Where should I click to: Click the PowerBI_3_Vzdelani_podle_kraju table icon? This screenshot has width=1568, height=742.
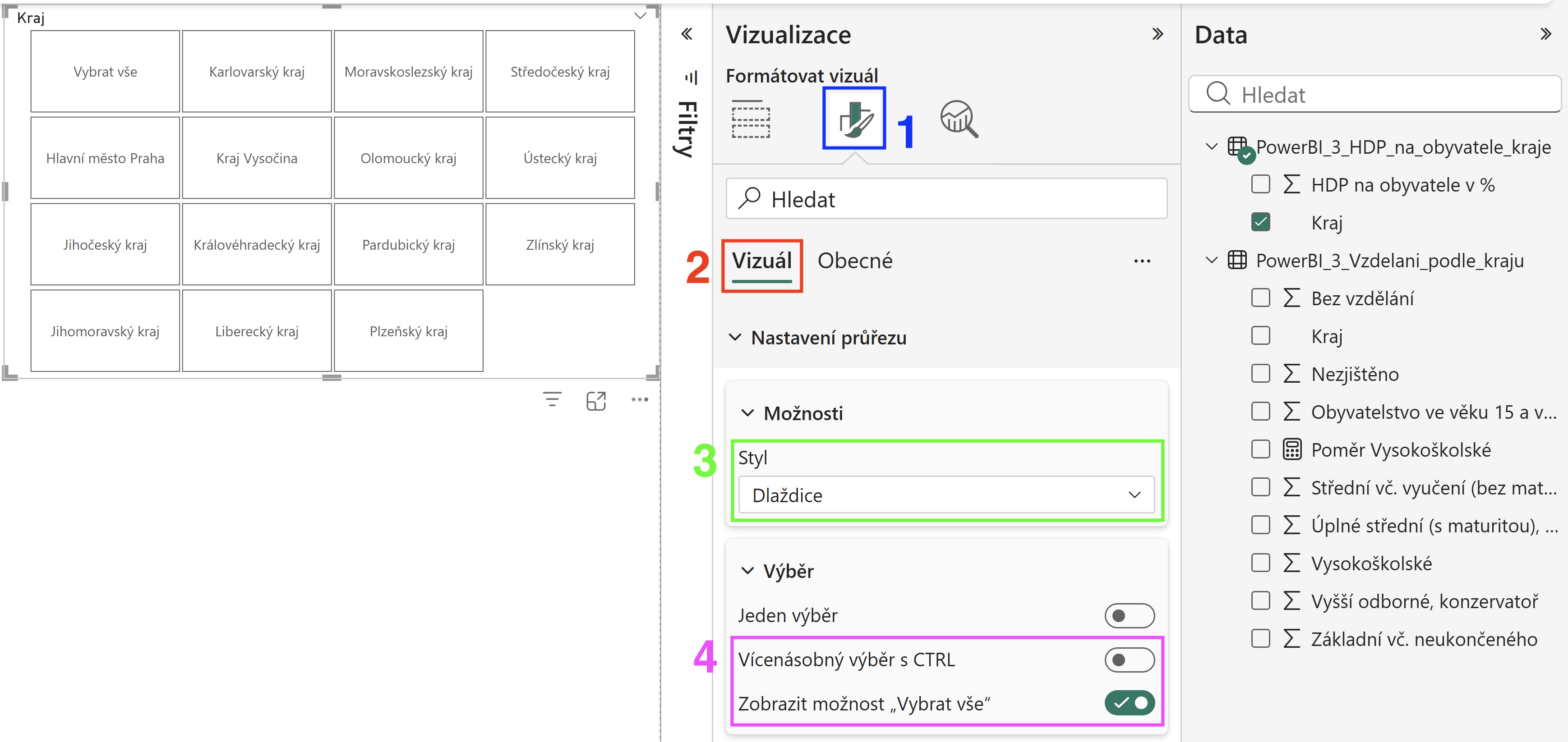tap(1237, 260)
